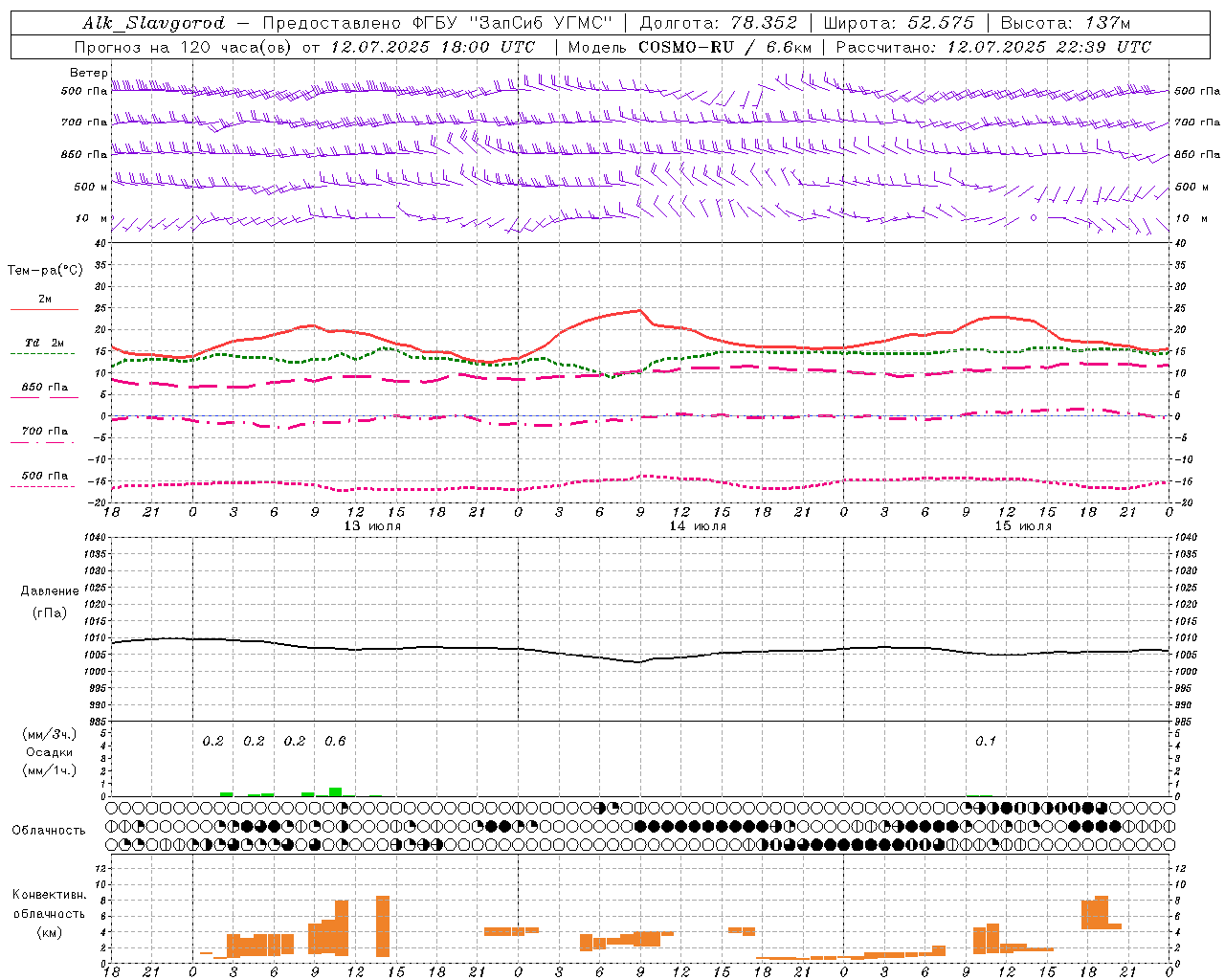Click the 14 июля date label
Image resolution: width=1225 pixels, height=980 pixels.
pos(698,526)
